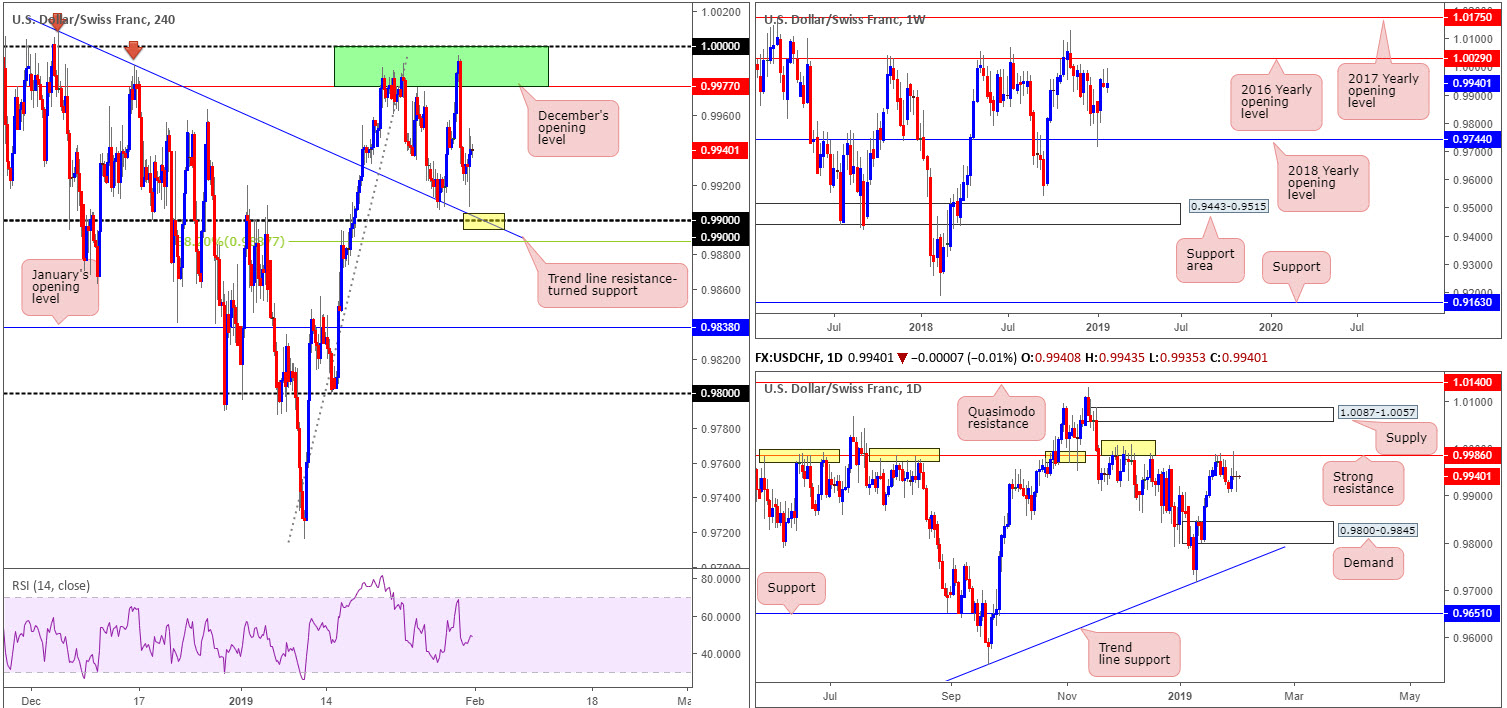
Task: Click the Demand callout on daily chart
Action: coord(1367,563)
